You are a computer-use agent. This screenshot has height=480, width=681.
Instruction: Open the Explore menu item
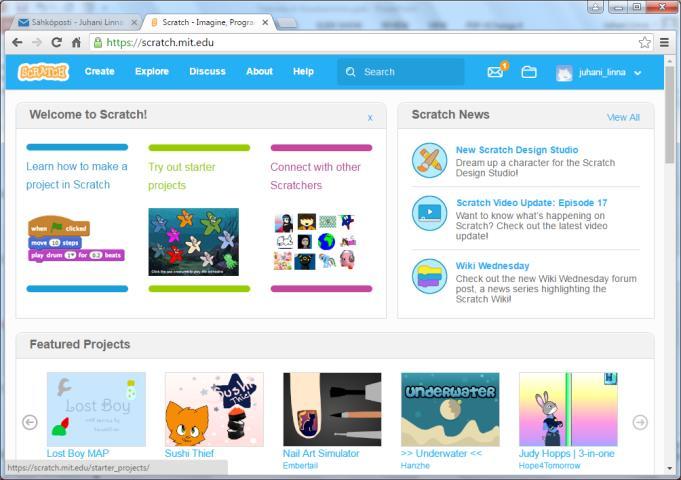152,72
